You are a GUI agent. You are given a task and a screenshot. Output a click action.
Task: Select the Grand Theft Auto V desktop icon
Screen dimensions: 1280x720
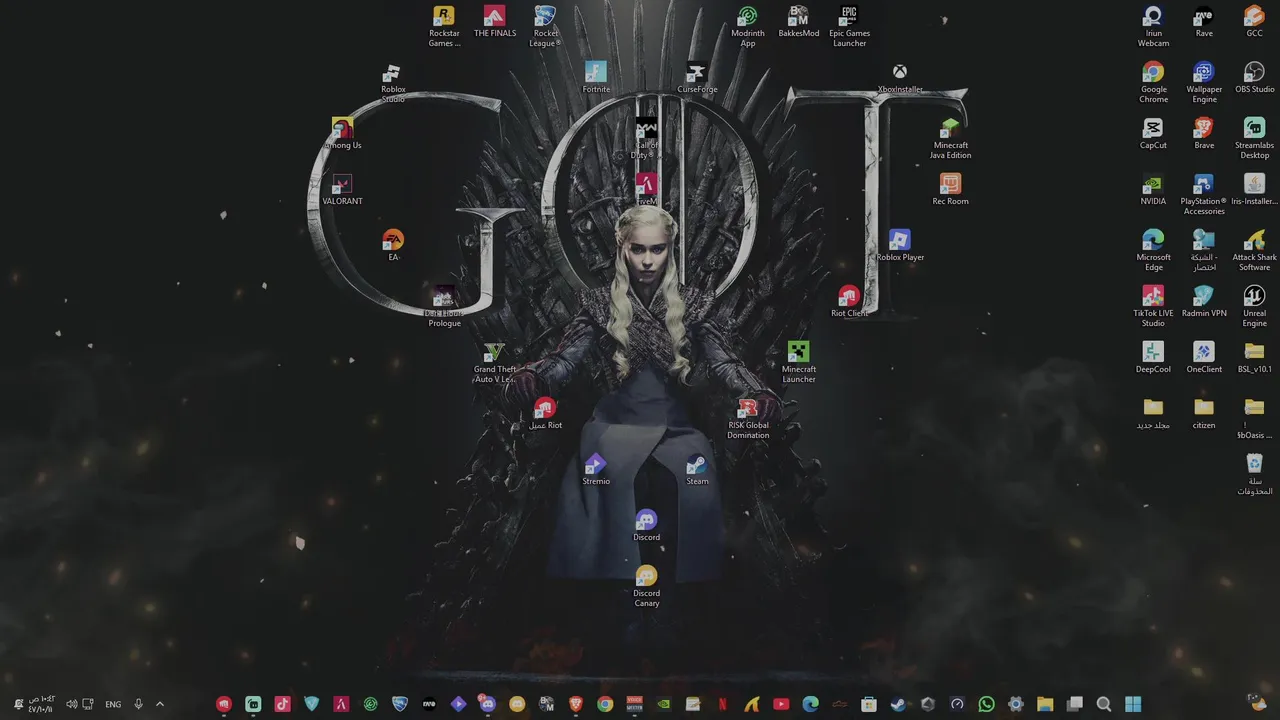click(494, 362)
